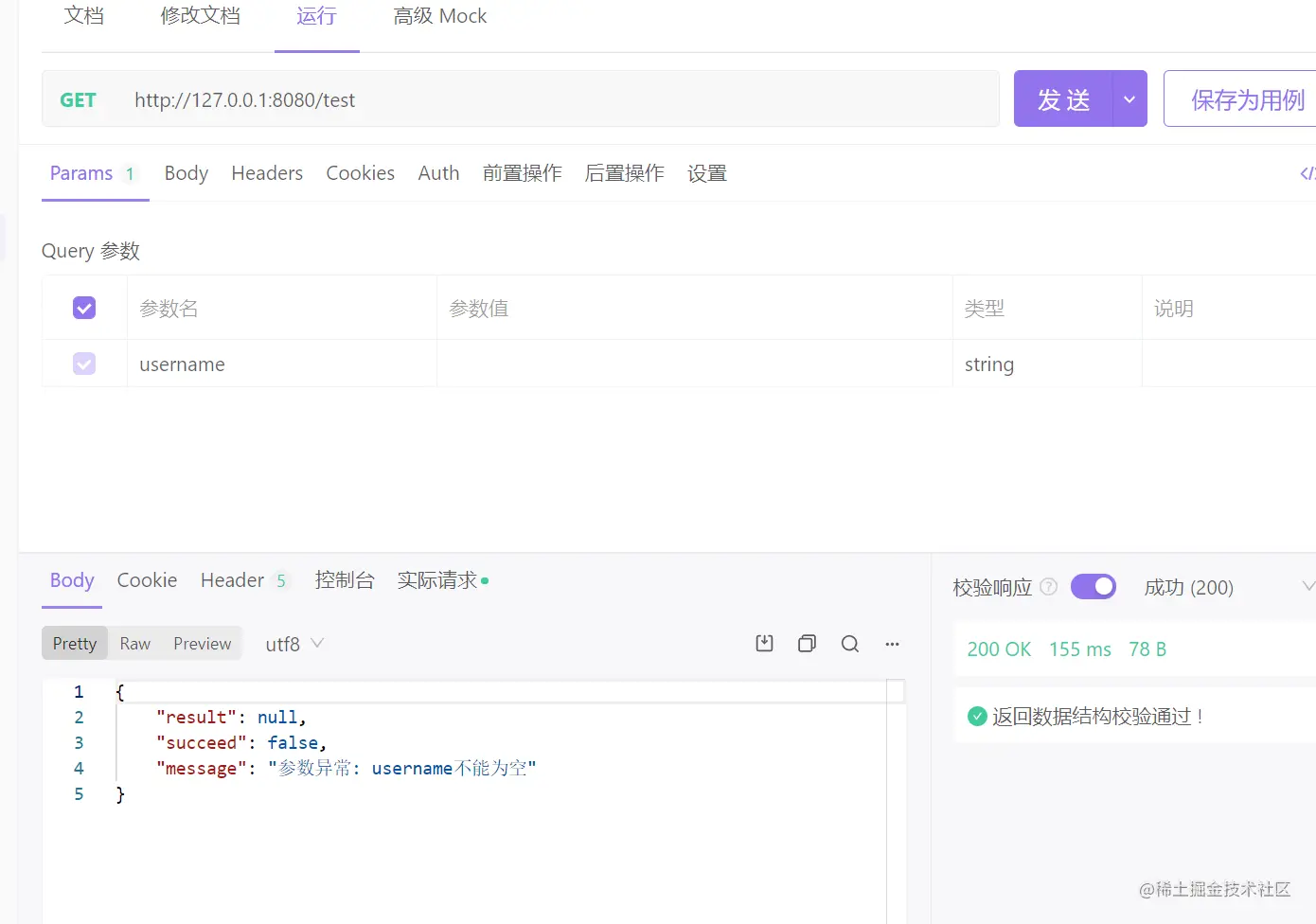Open the 控制台 console tab
Viewport: 1316px width, 924px height.
pos(345,580)
